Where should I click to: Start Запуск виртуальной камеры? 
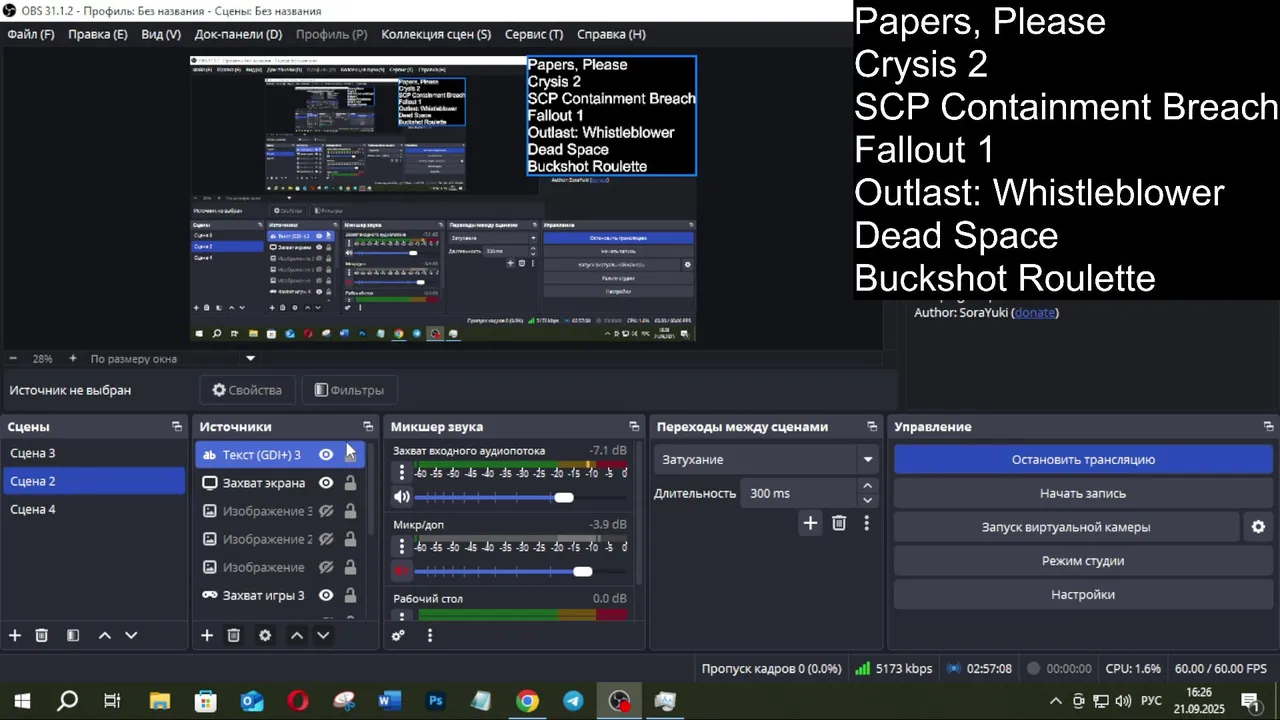pyautogui.click(x=1066, y=527)
